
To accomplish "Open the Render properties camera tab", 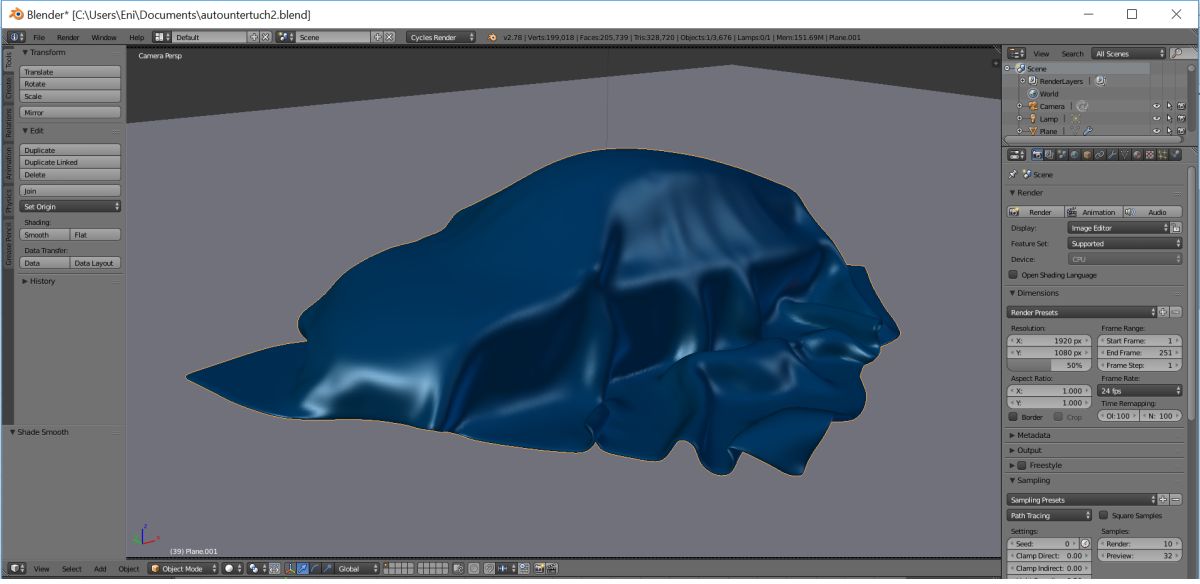I will click(1037, 155).
